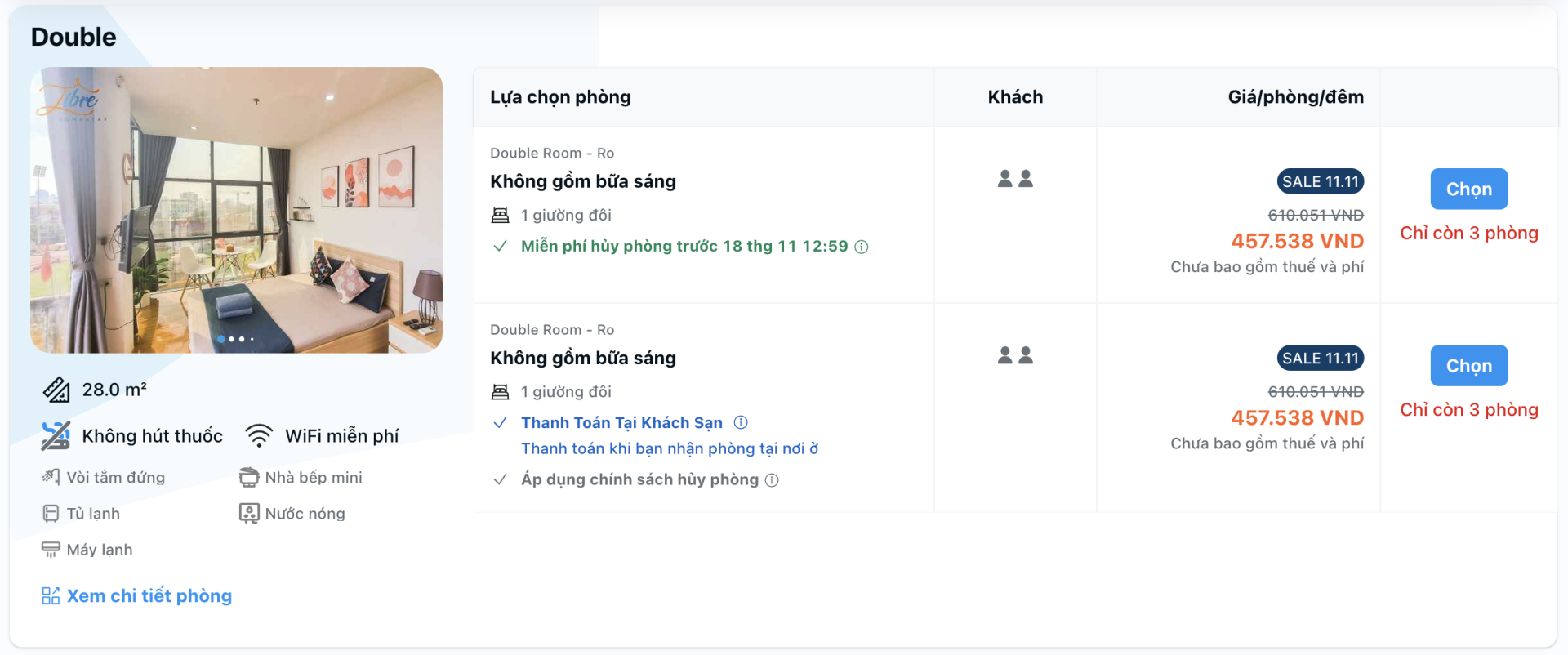Click the no-smoking icon
This screenshot has height=655, width=1568.
56,436
